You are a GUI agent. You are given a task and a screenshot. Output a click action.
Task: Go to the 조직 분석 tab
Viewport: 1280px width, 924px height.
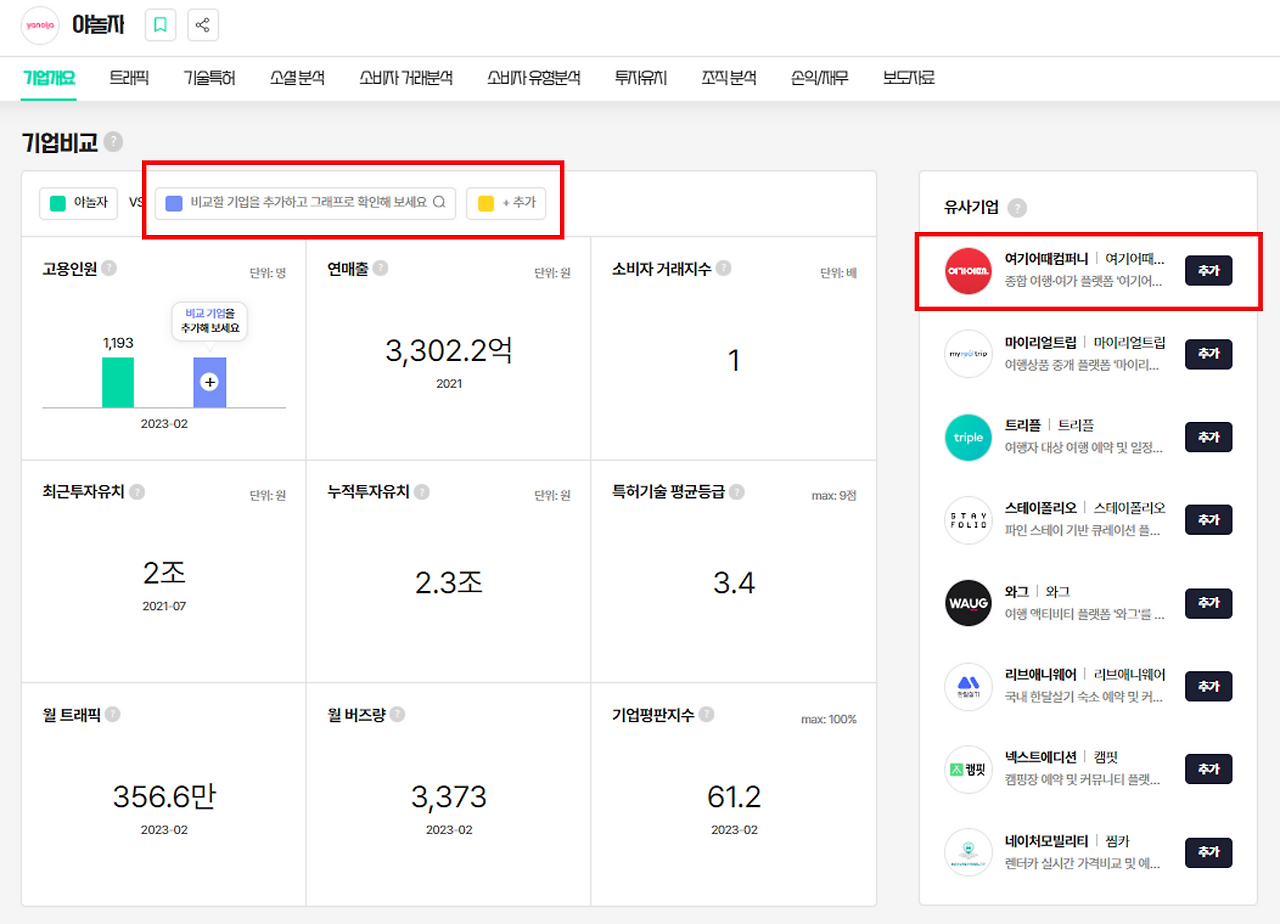729,77
